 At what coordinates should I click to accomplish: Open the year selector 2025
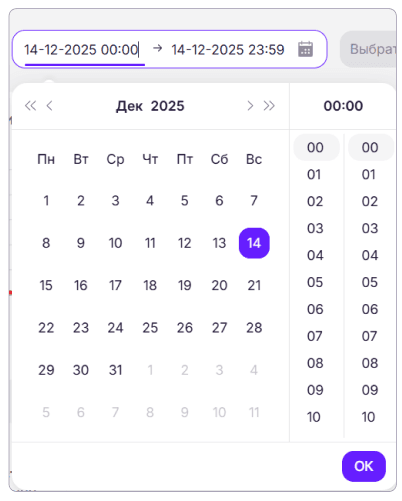167,106
